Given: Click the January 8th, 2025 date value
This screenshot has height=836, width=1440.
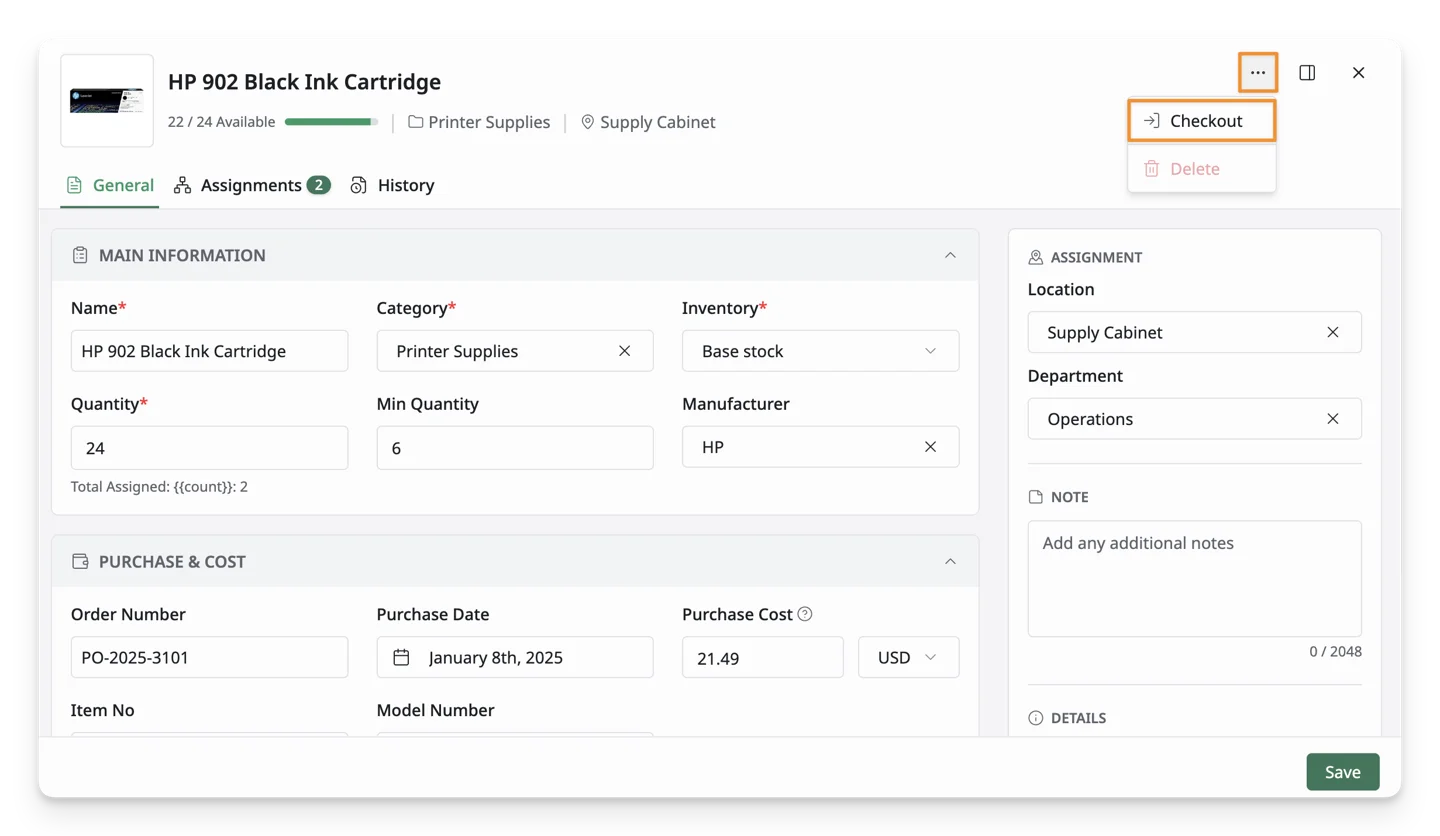Looking at the screenshot, I should 496,658.
